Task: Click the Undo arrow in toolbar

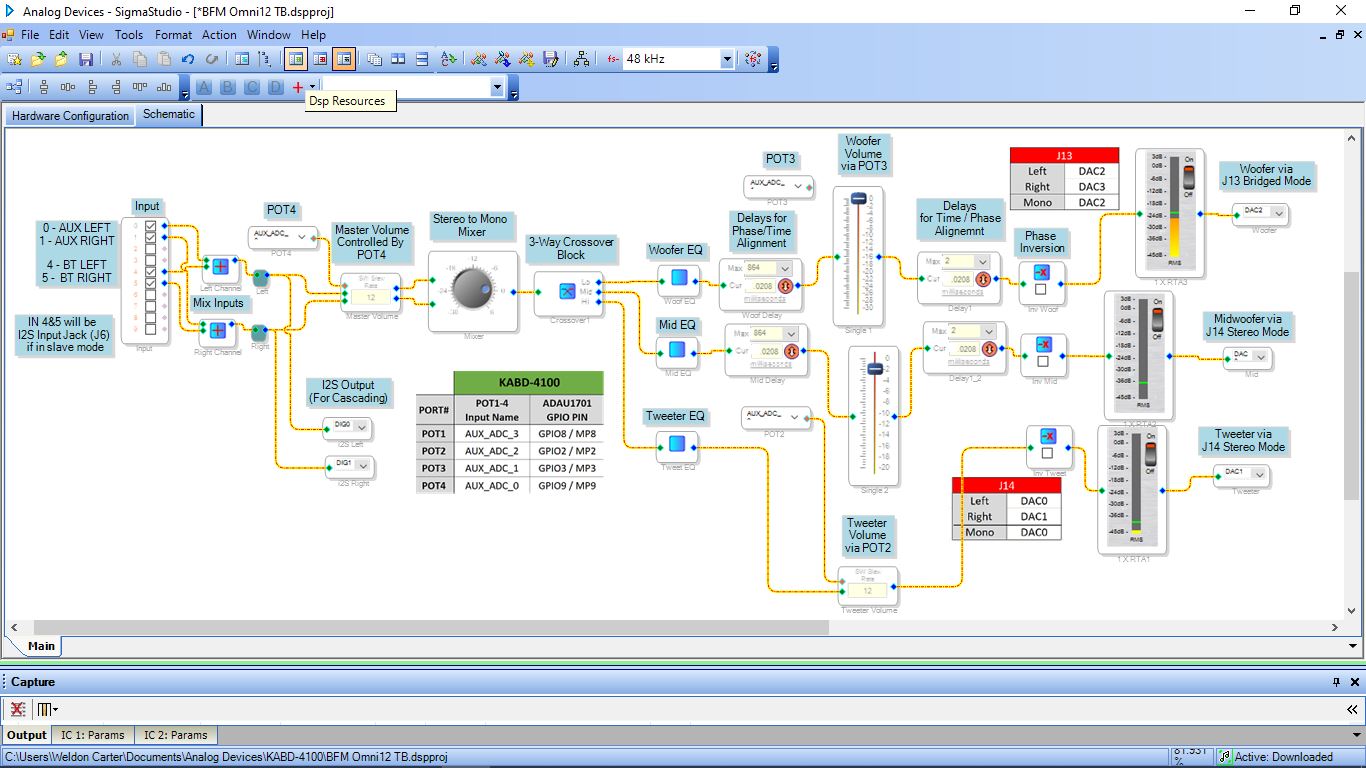Action: pyautogui.click(x=187, y=60)
